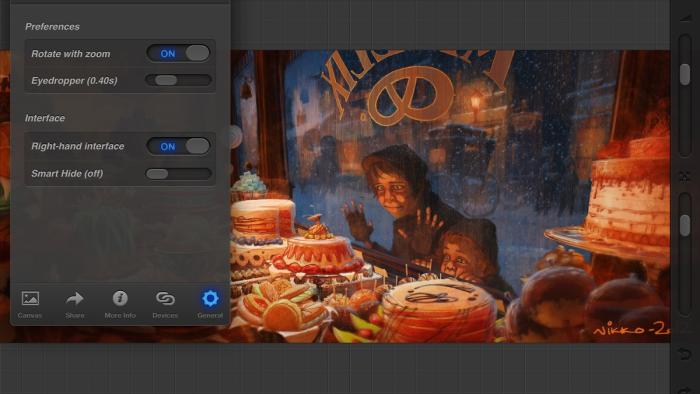Adjust the Eyedropper delay slider
700x394 pixels.
[x=178, y=80]
